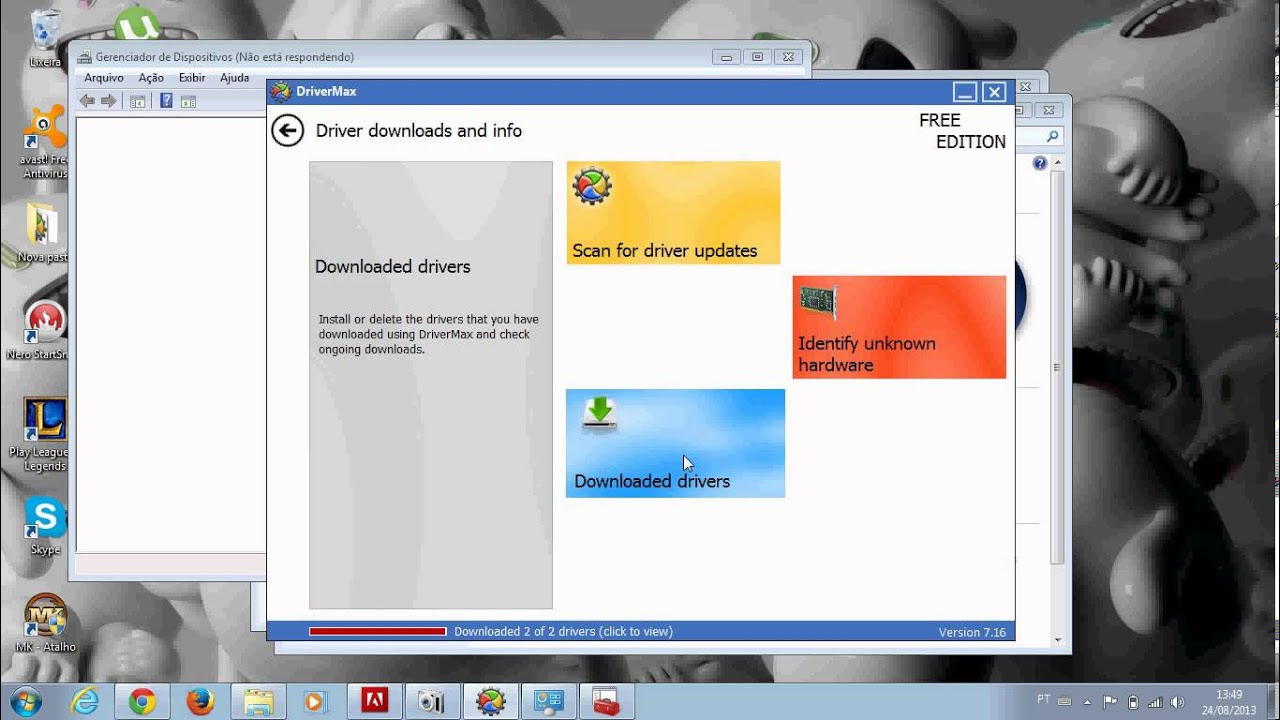The width and height of the screenshot is (1280, 720).
Task: Select the uTorrent desktop icon
Action: click(138, 24)
